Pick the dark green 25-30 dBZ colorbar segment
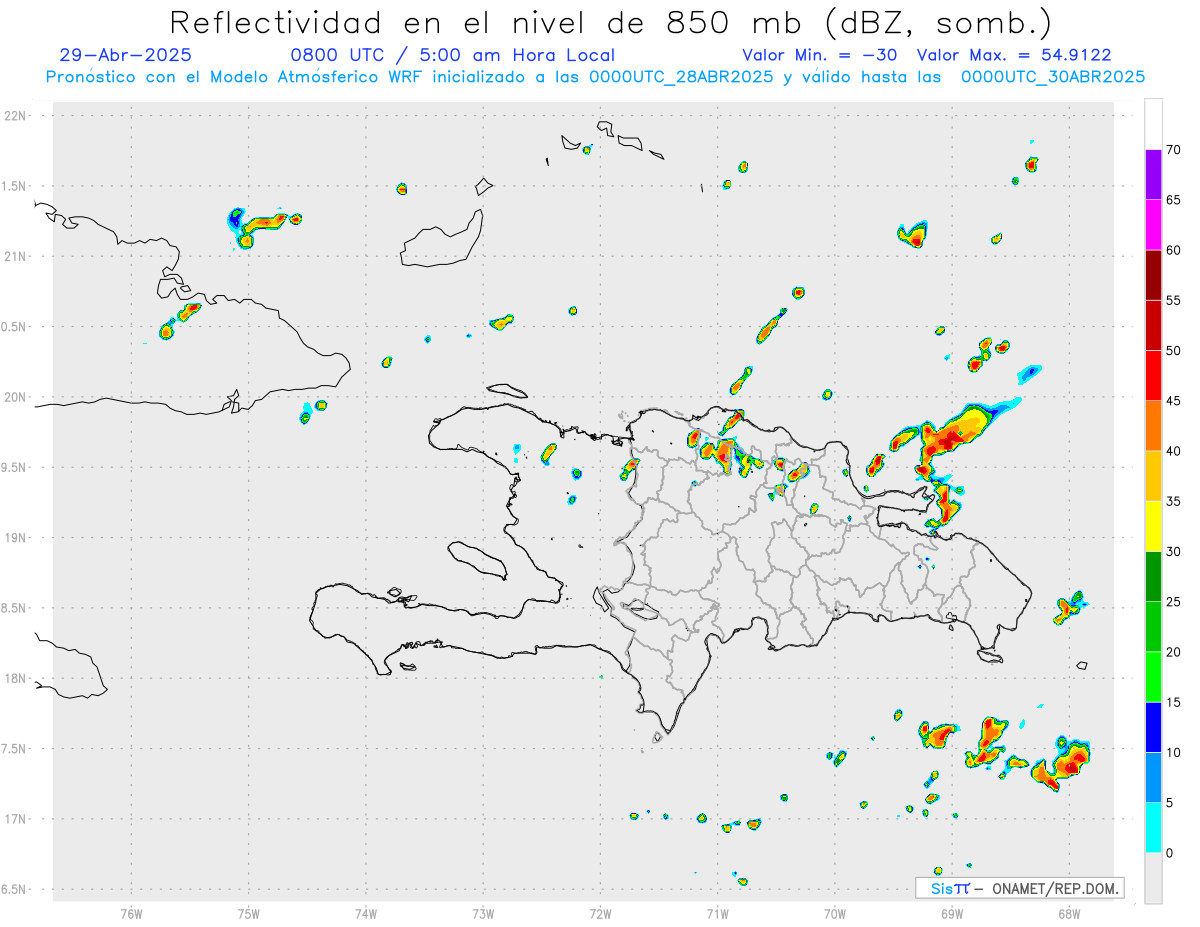The width and height of the screenshot is (1200, 927). (x=1153, y=577)
